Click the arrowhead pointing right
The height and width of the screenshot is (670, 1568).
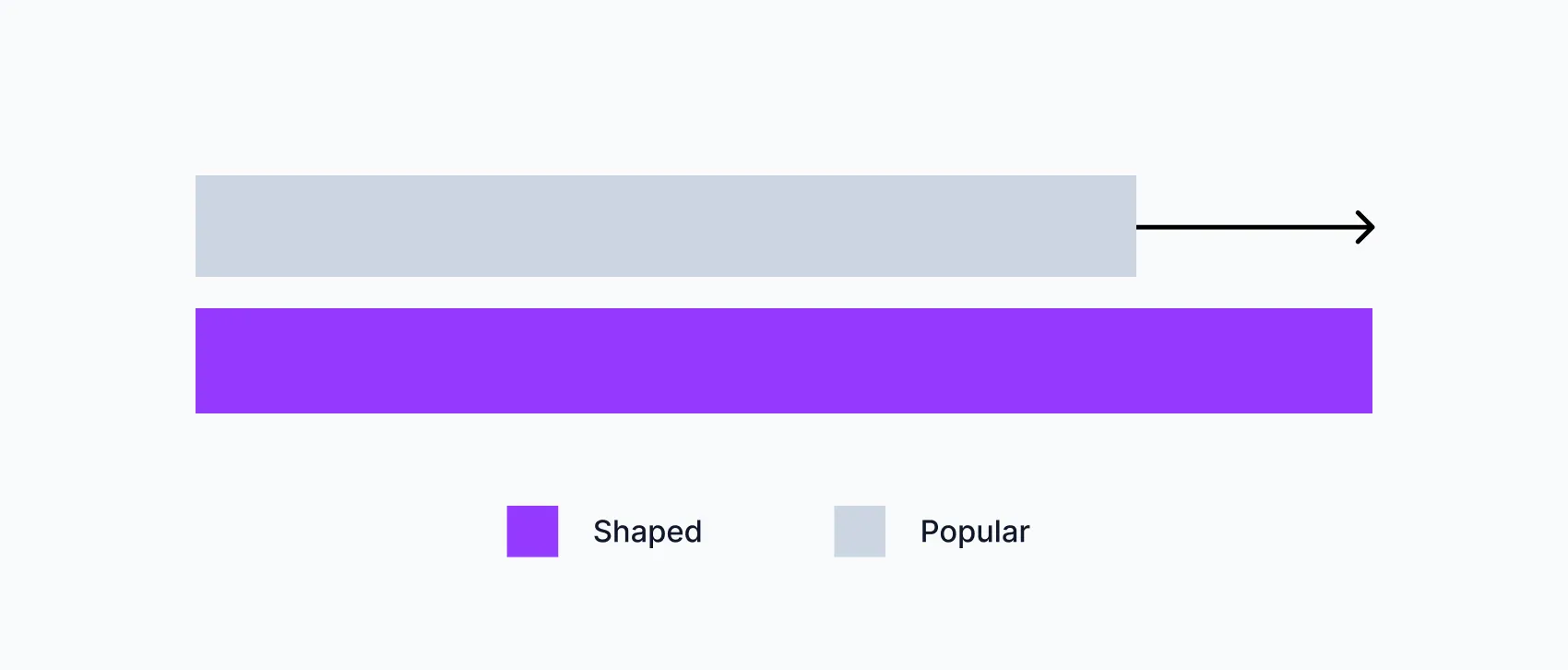1367,227
